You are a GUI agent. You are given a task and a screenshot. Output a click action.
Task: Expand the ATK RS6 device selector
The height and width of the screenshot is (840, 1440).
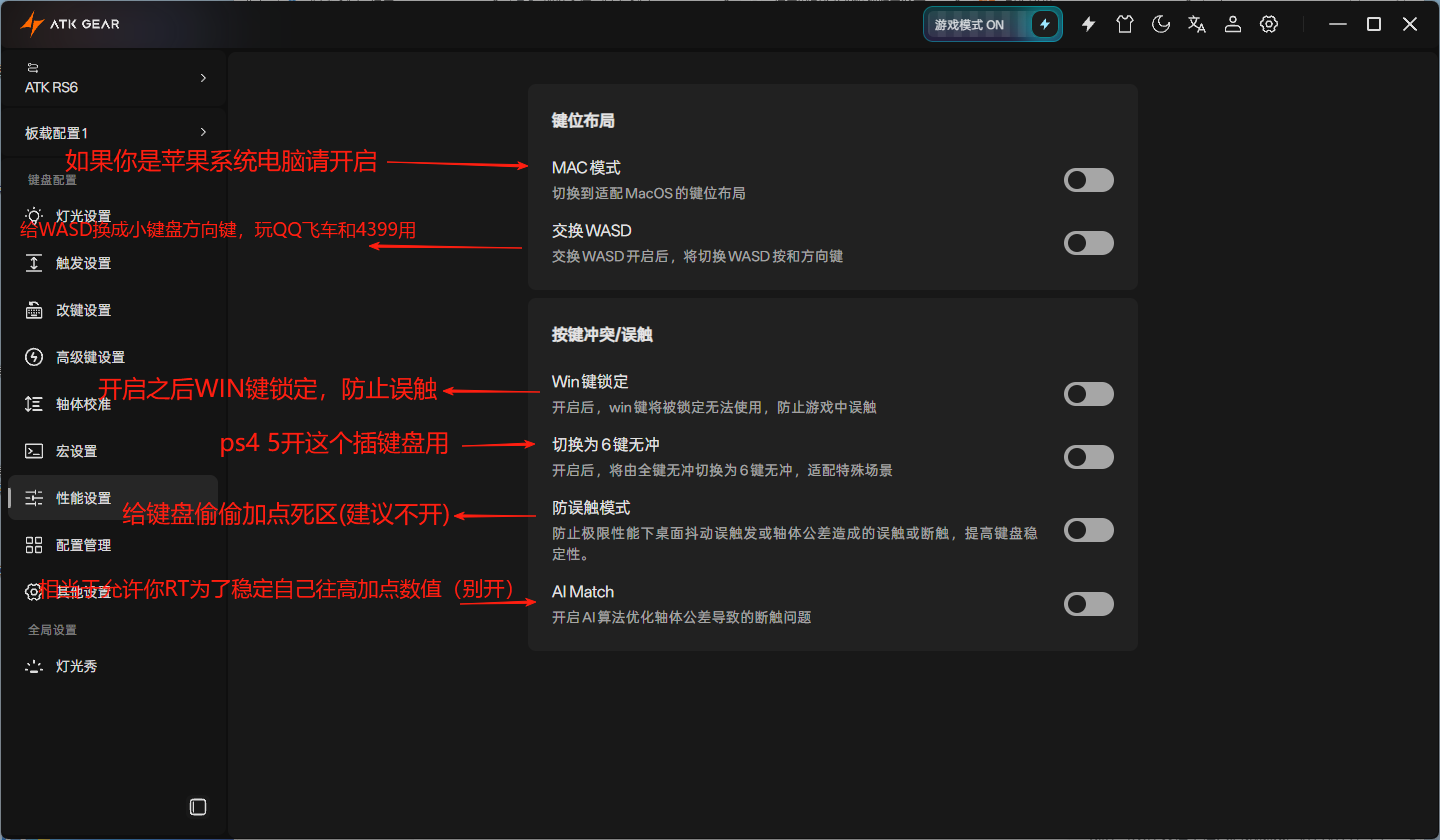[x=203, y=78]
